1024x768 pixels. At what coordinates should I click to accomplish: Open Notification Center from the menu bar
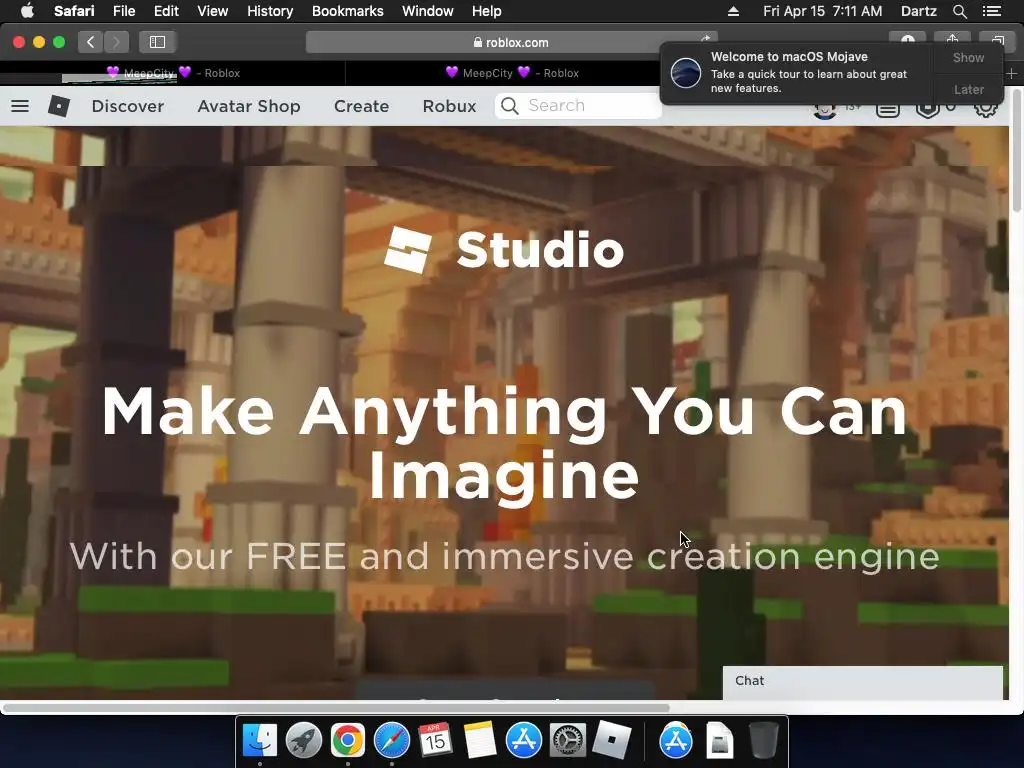tap(992, 11)
